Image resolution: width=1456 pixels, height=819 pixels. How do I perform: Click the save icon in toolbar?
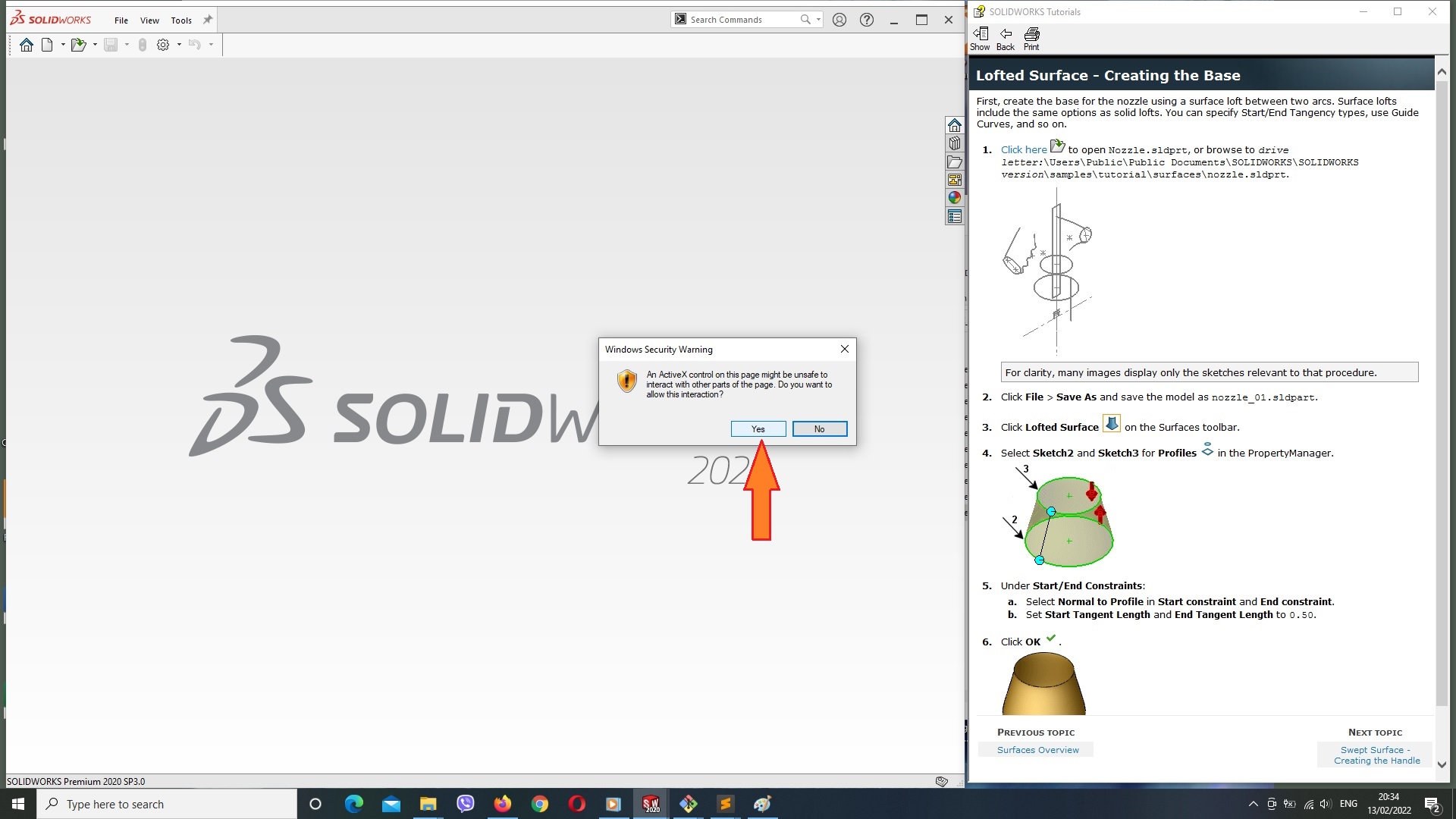[111, 44]
